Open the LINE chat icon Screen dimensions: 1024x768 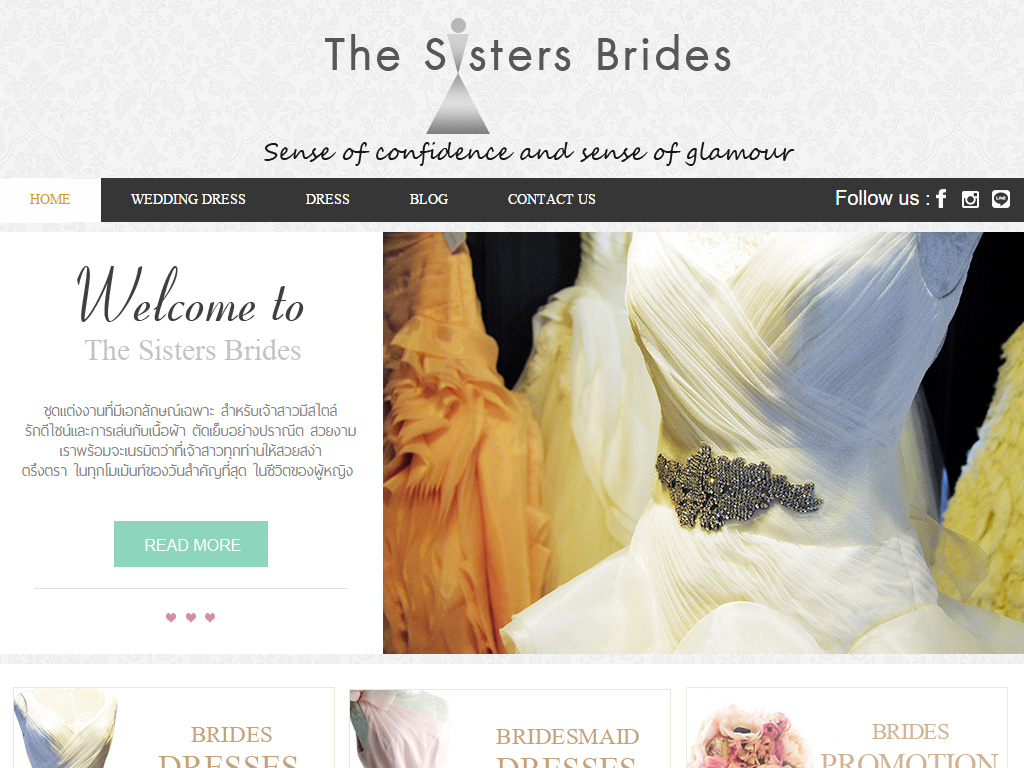point(1000,199)
